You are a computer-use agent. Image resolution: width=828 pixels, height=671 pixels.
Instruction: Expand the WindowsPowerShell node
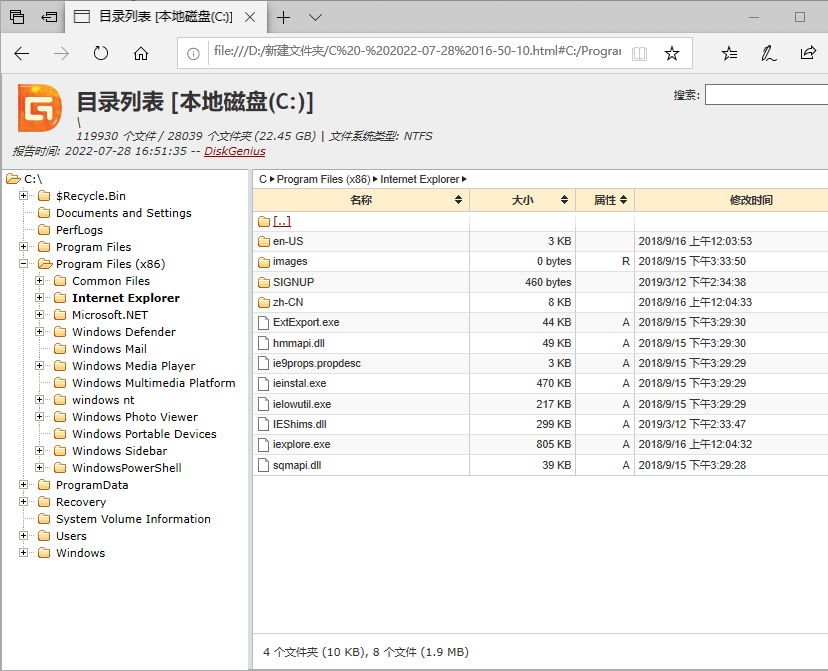click(x=40, y=468)
